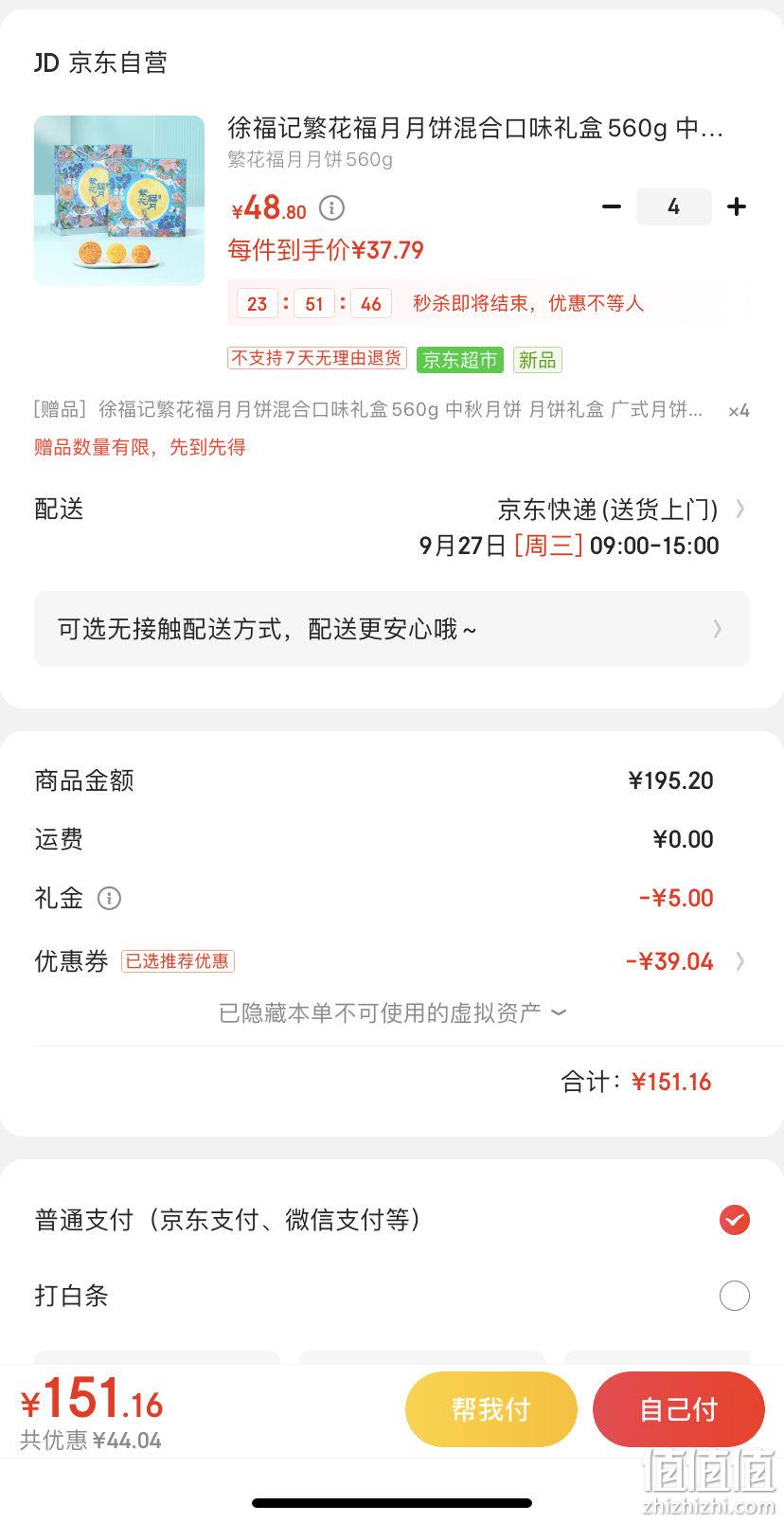Tap the 不支持7天无理由退货 tag
This screenshot has width=784, height=1523.
317,358
